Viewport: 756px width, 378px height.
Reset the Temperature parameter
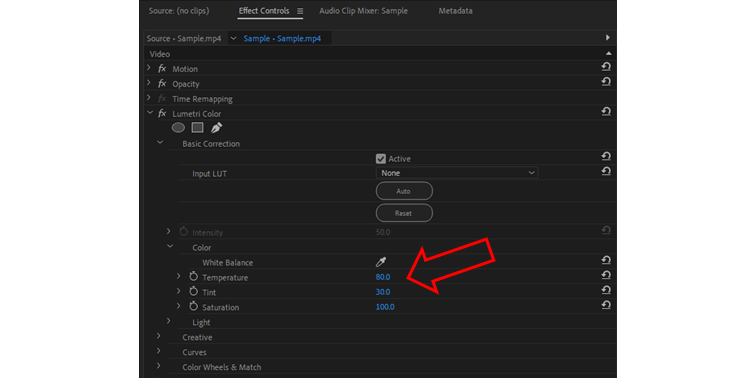point(606,275)
